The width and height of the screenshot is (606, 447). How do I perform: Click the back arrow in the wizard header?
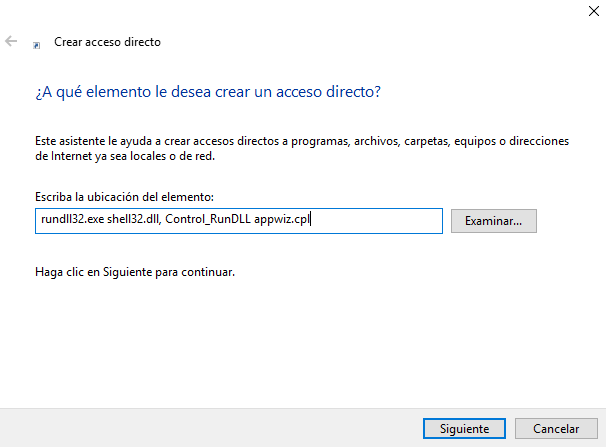click(12, 42)
